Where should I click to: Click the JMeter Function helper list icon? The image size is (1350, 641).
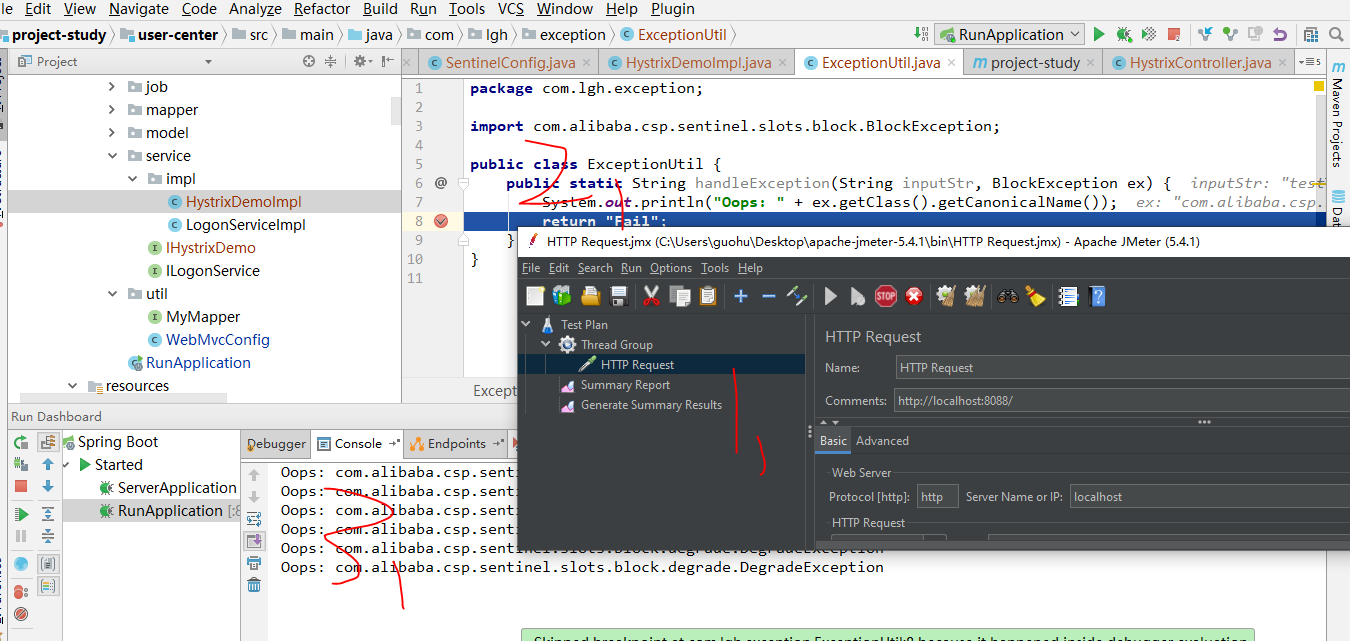1068,296
